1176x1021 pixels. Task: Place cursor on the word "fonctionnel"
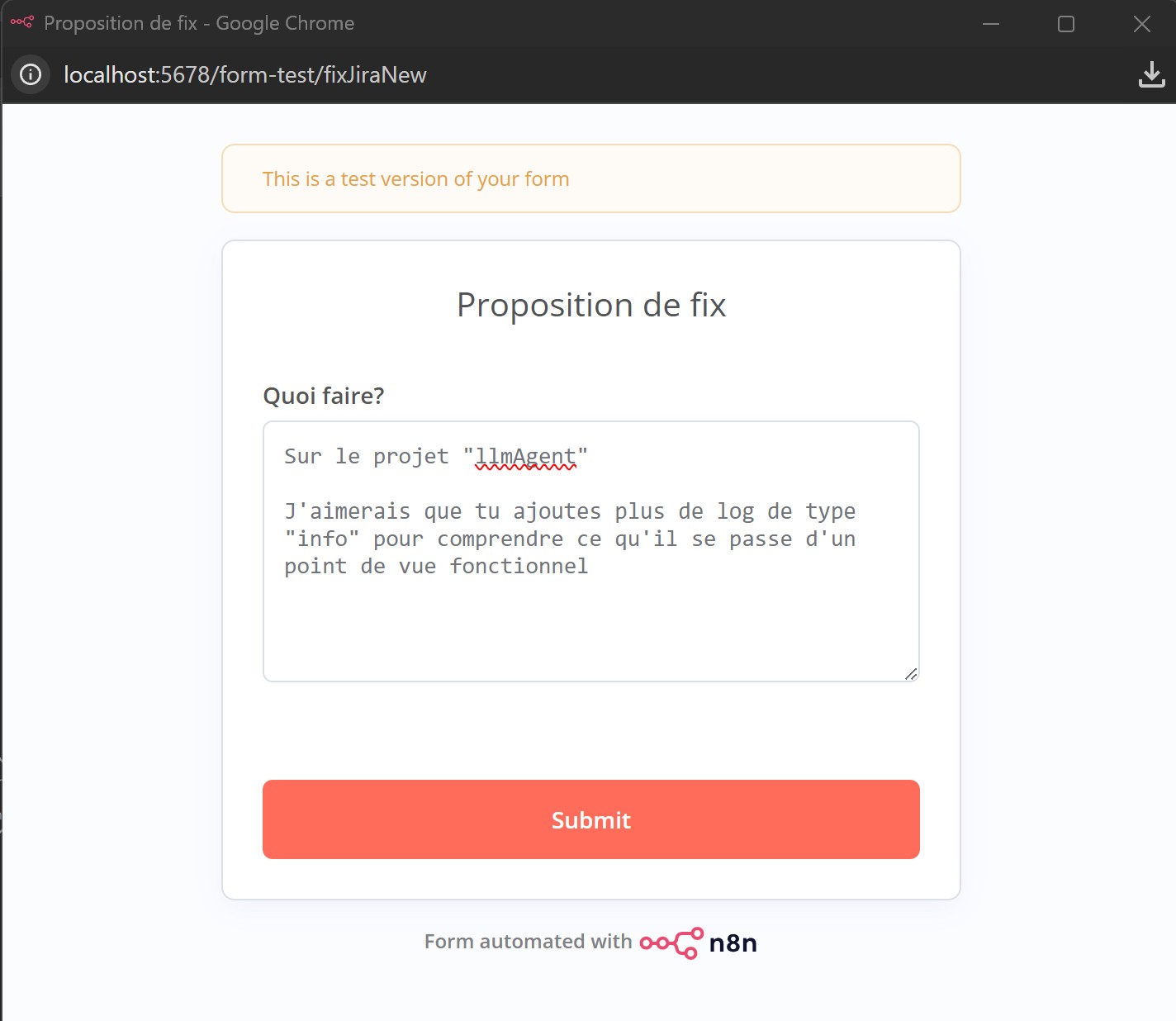(519, 567)
